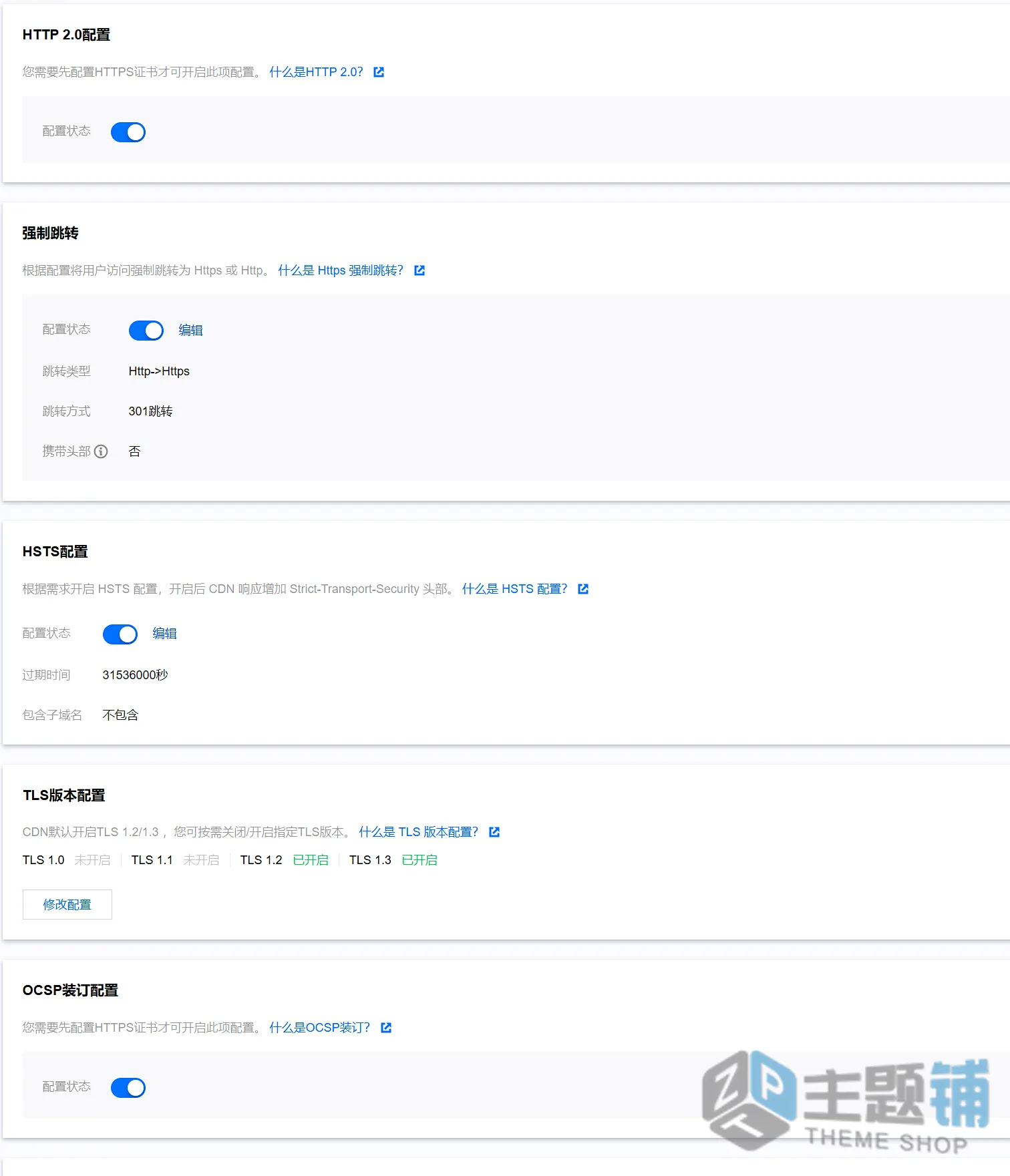The width and height of the screenshot is (1010, 1176).
Task: Click the 否 value beside 携带头部
Action: click(134, 451)
